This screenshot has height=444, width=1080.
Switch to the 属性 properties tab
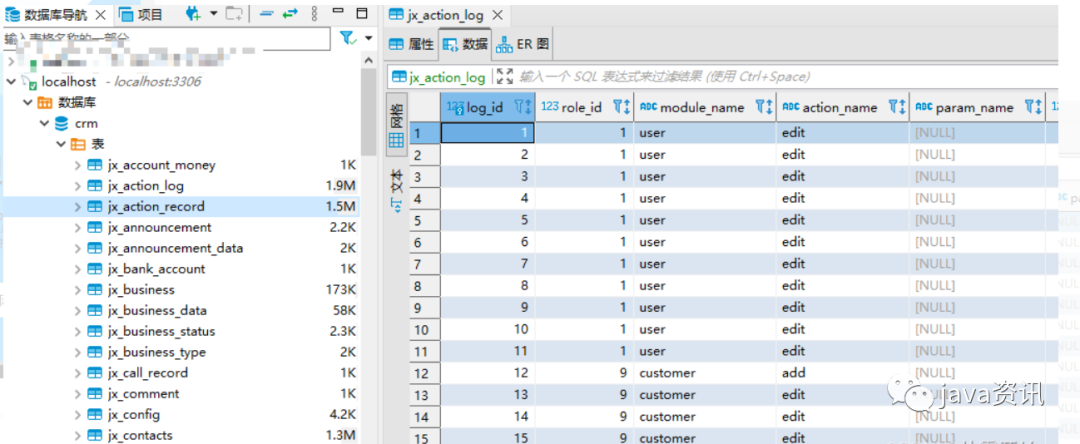pyautogui.click(x=412, y=44)
